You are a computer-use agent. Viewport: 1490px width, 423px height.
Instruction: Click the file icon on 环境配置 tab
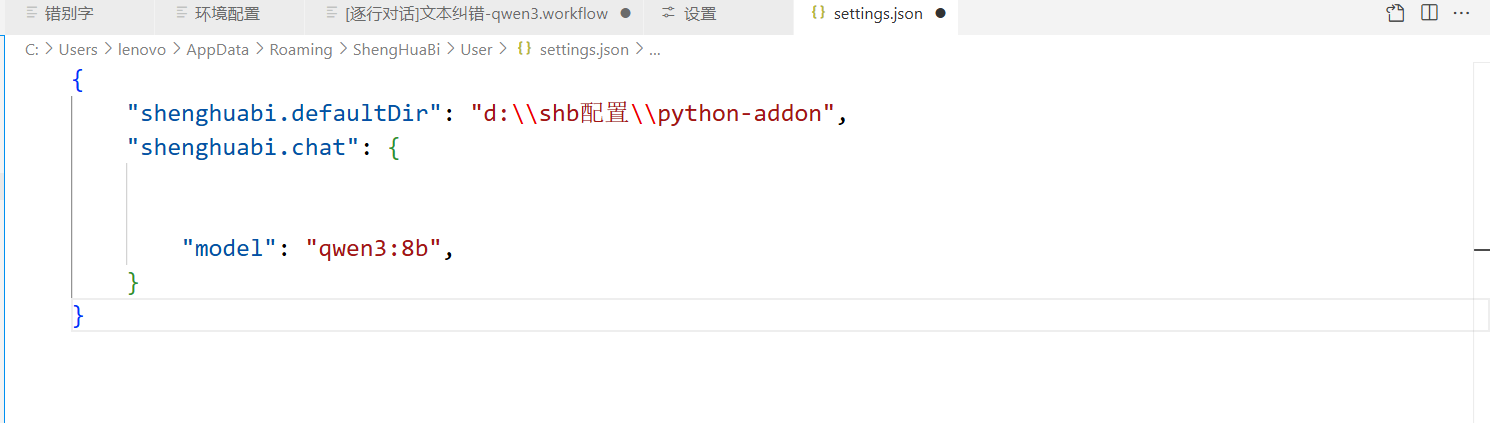coord(181,14)
